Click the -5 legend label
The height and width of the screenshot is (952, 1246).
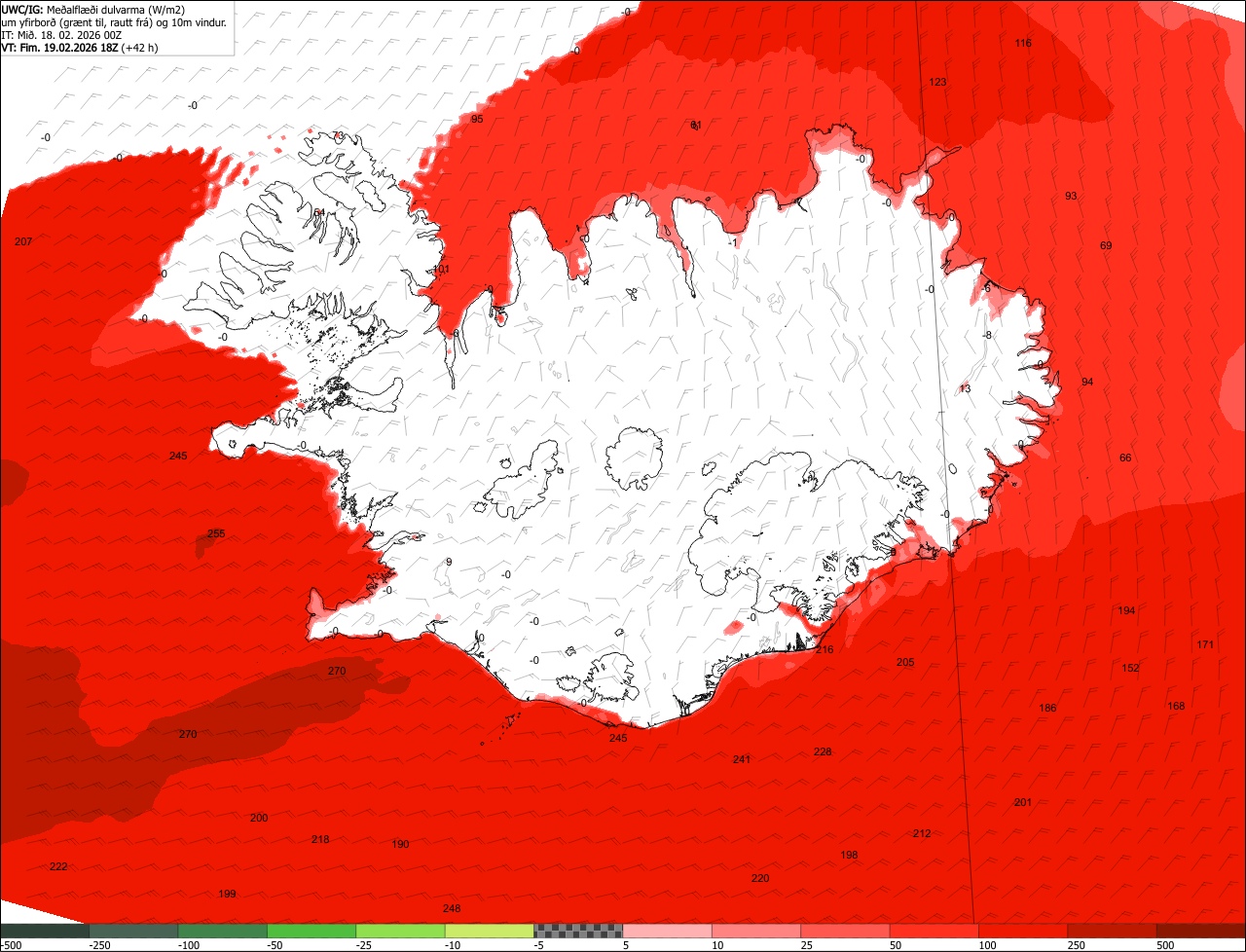(x=539, y=945)
